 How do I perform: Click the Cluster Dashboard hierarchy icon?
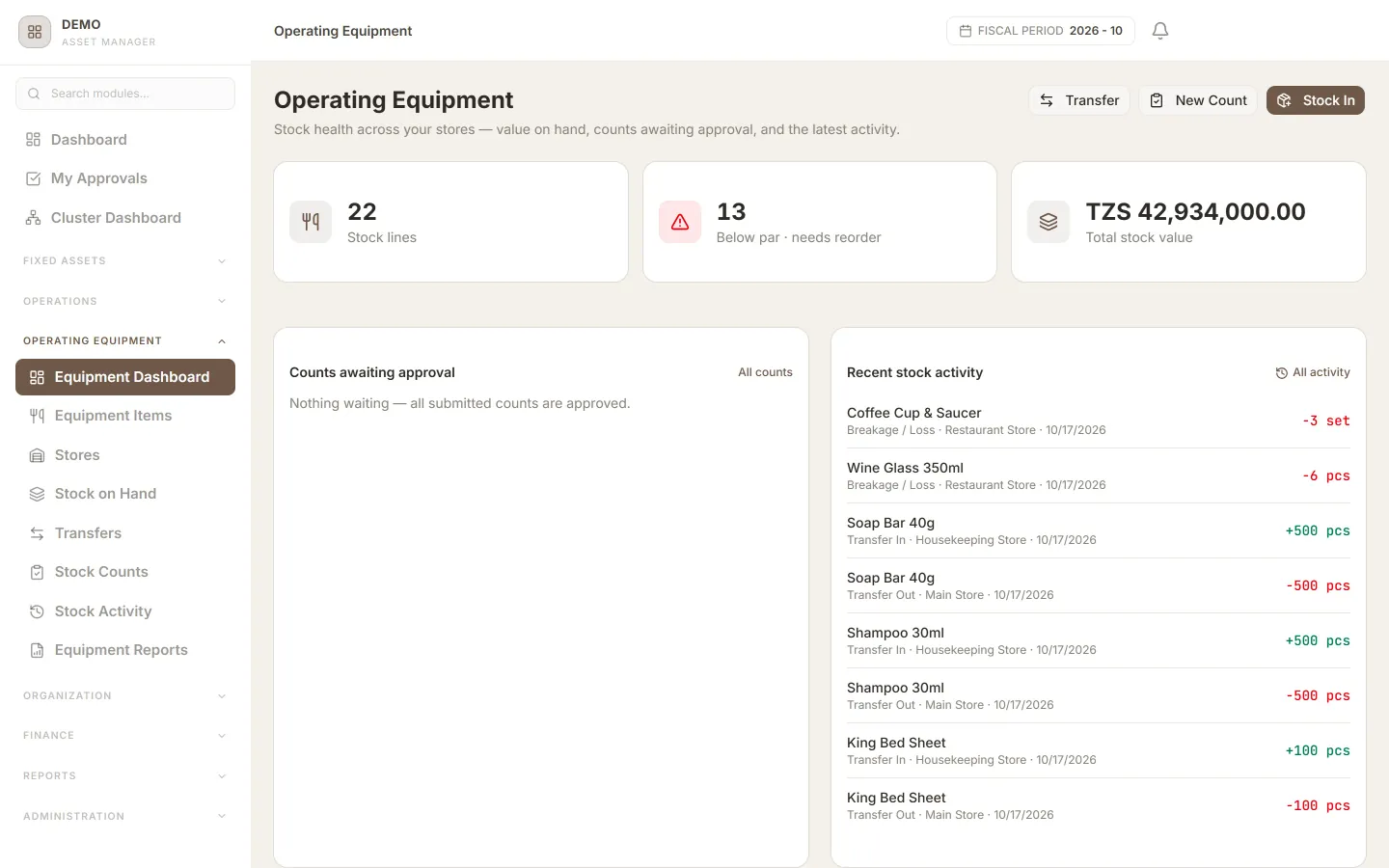(33, 218)
